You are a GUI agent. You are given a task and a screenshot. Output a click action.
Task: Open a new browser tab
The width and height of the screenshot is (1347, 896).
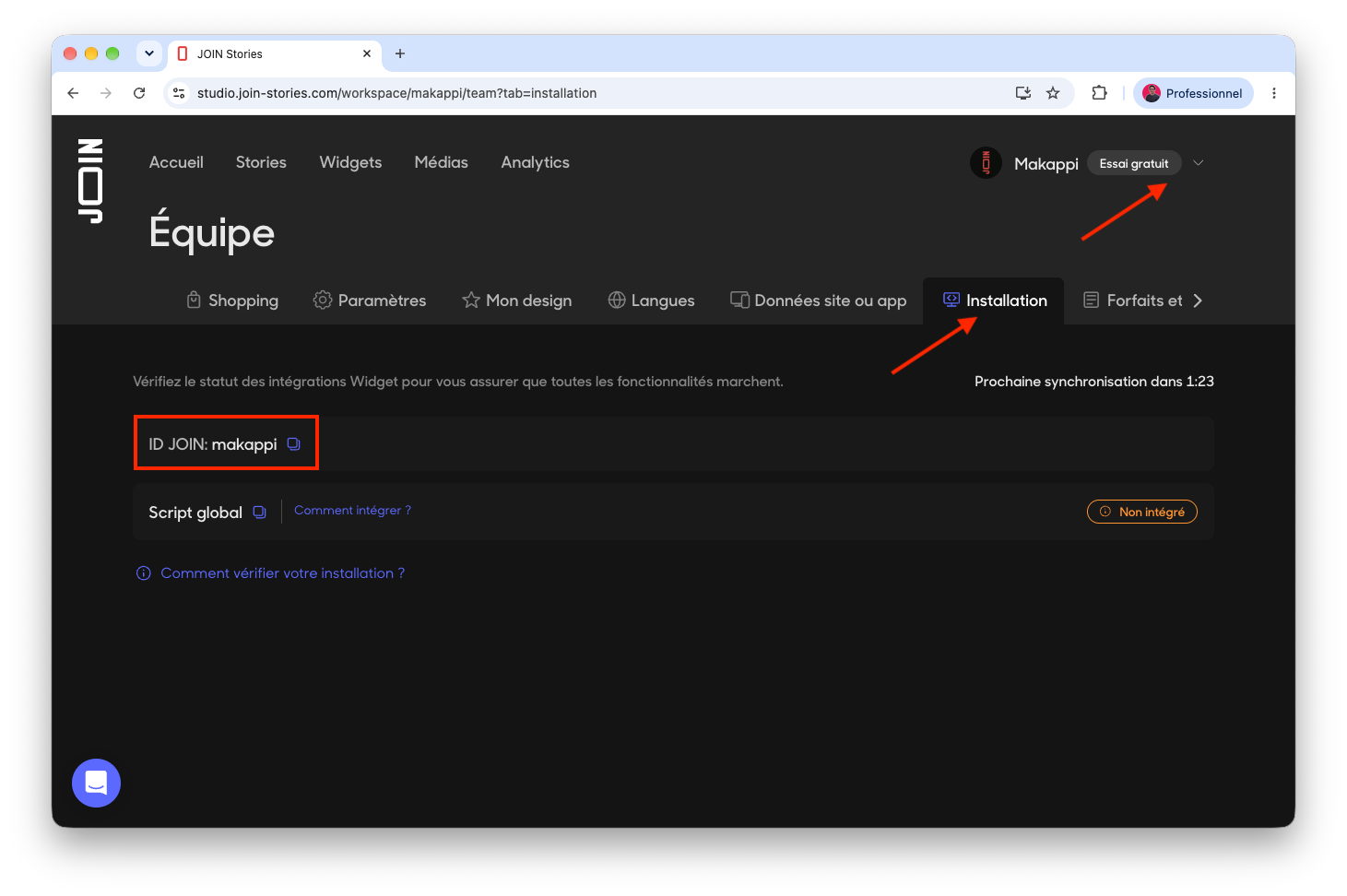pyautogui.click(x=400, y=53)
